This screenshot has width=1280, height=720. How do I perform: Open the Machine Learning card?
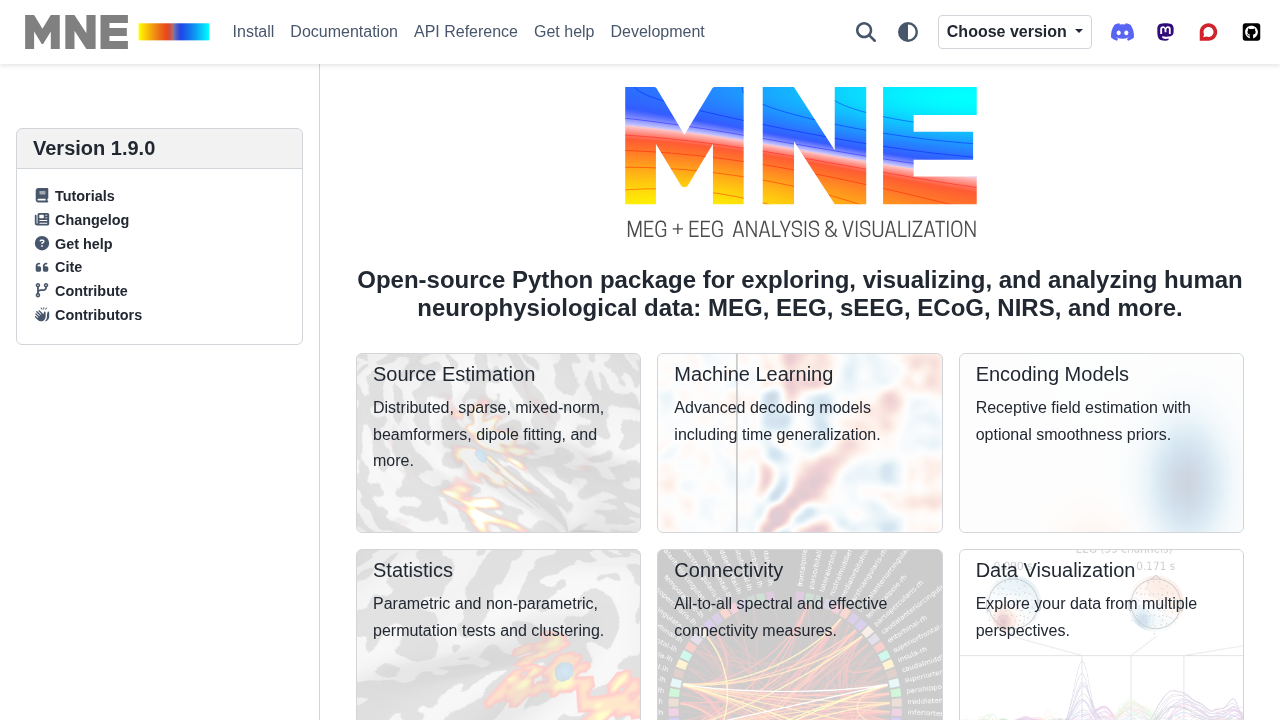click(x=799, y=442)
